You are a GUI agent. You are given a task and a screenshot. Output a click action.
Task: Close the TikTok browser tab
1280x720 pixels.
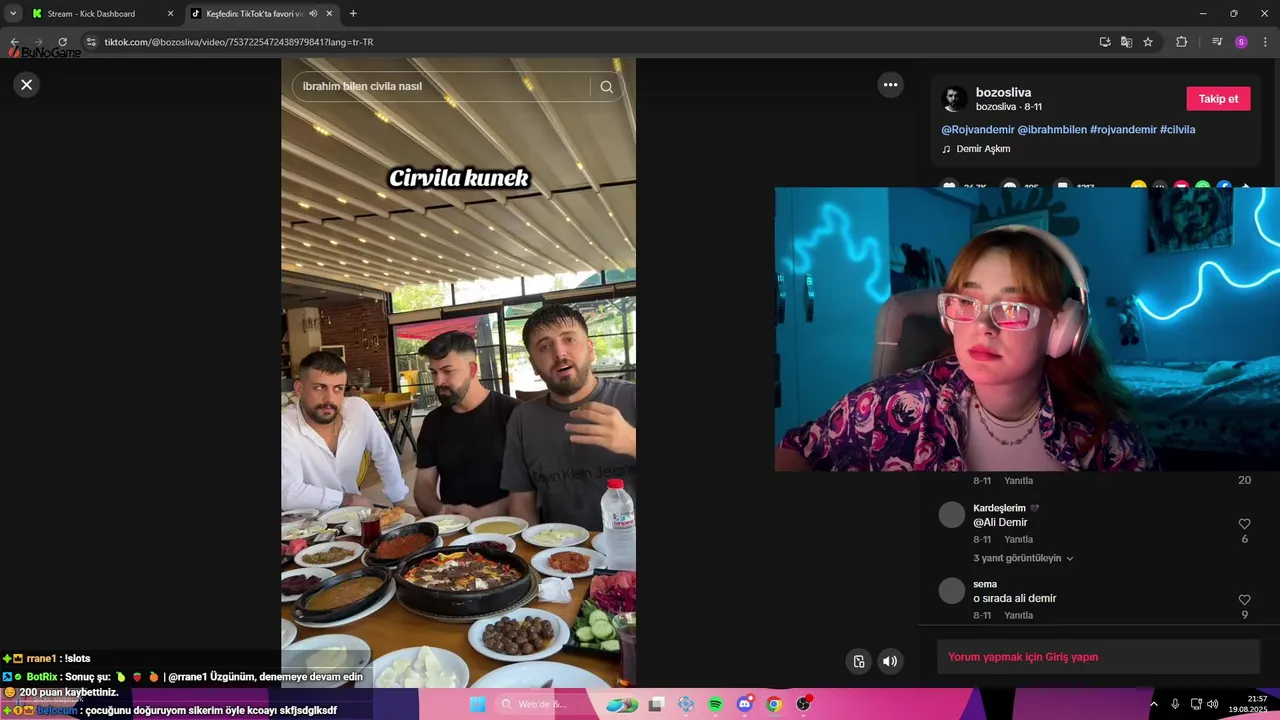pos(329,14)
